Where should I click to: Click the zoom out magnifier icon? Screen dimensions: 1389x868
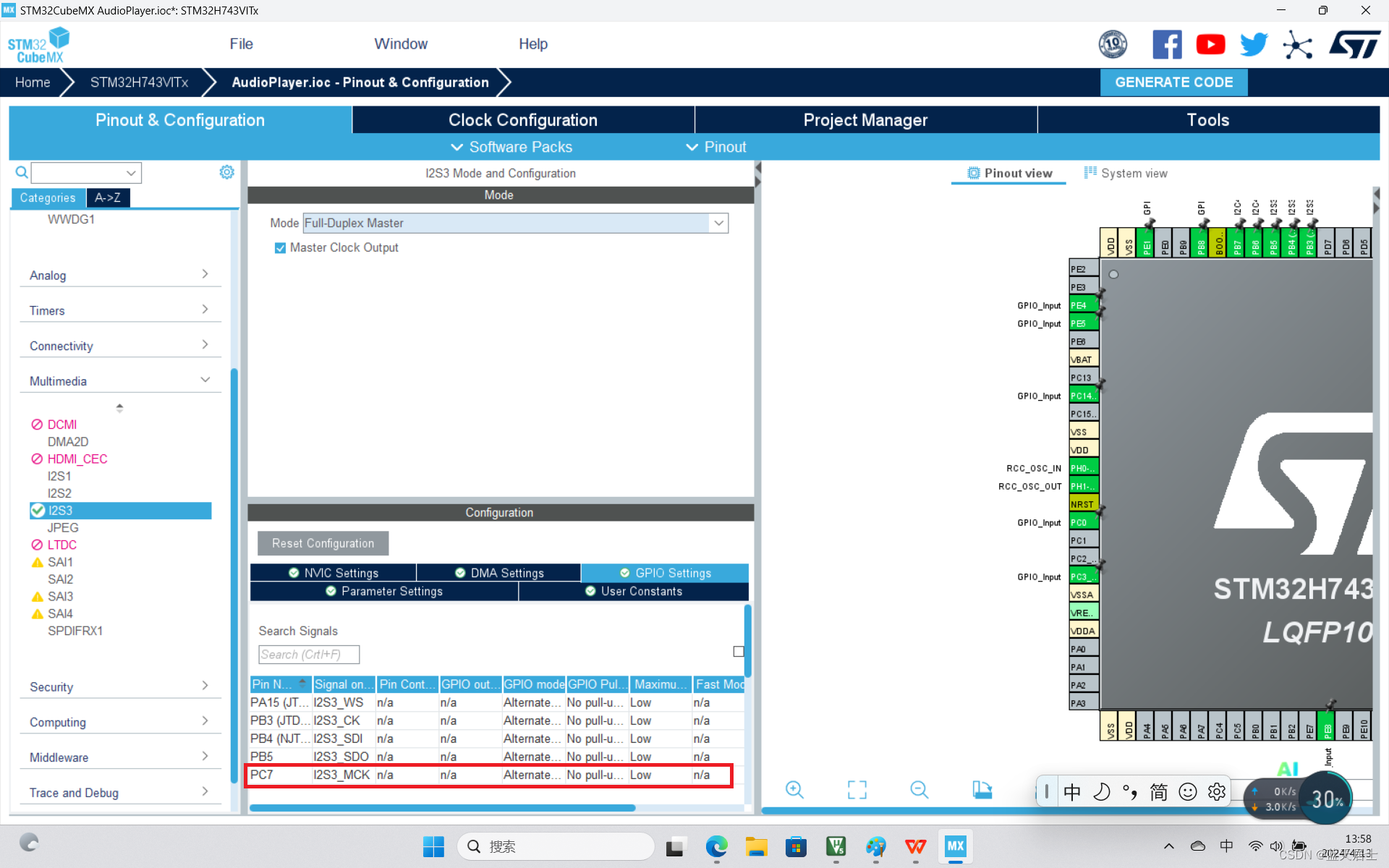(x=919, y=789)
